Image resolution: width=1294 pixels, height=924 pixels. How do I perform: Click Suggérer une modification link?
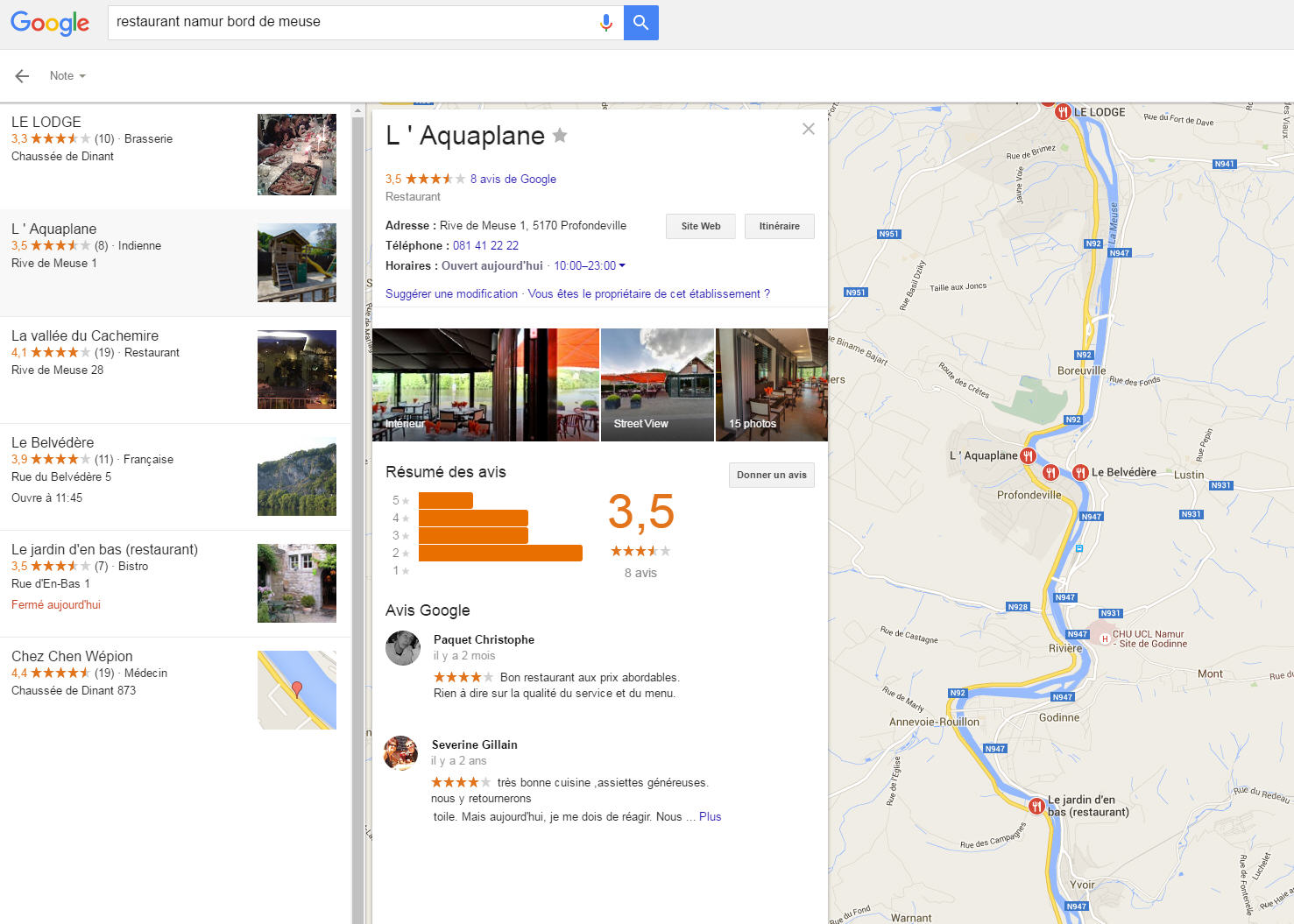click(451, 293)
